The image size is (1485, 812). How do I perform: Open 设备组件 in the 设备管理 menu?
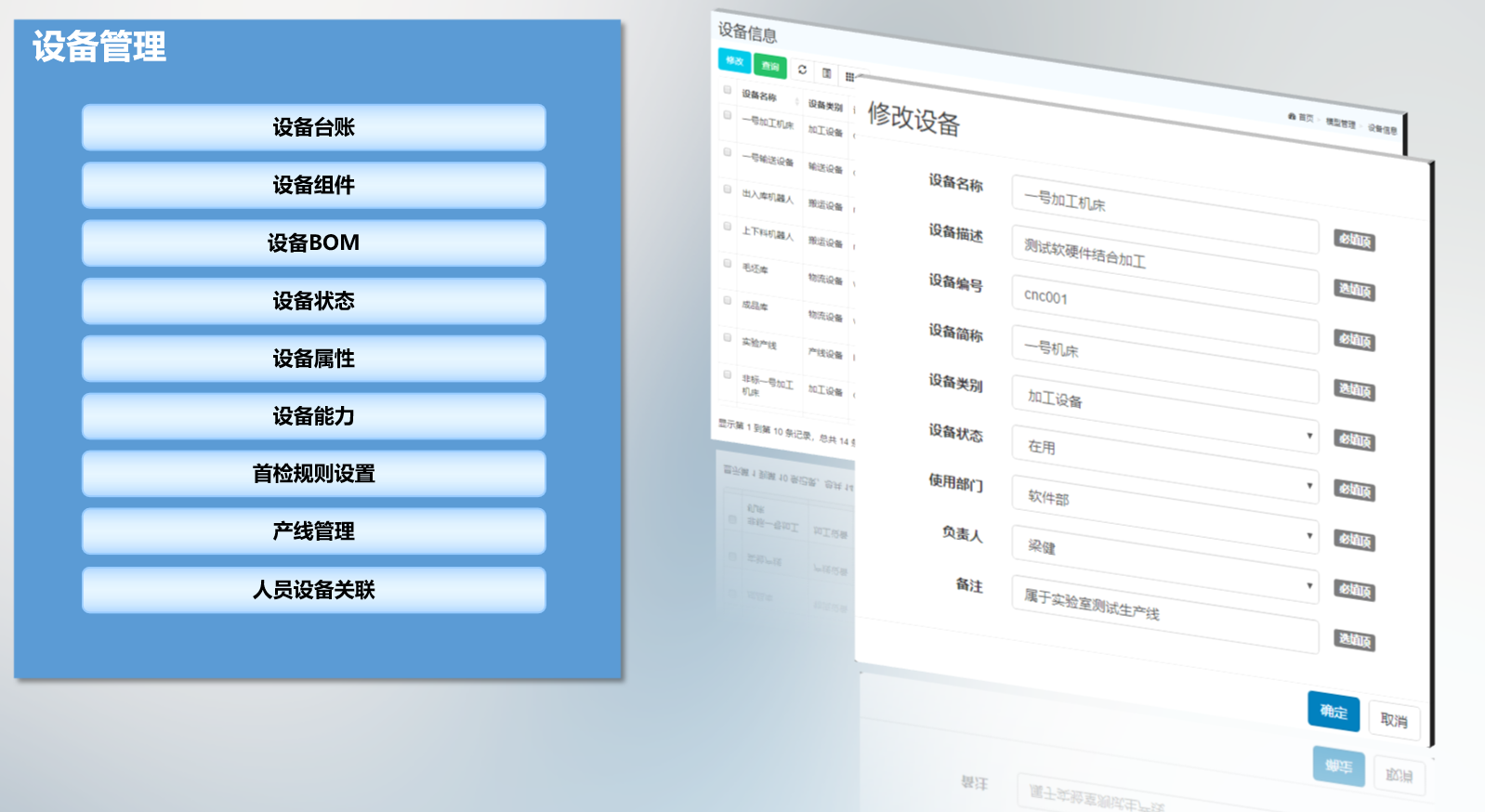(314, 185)
